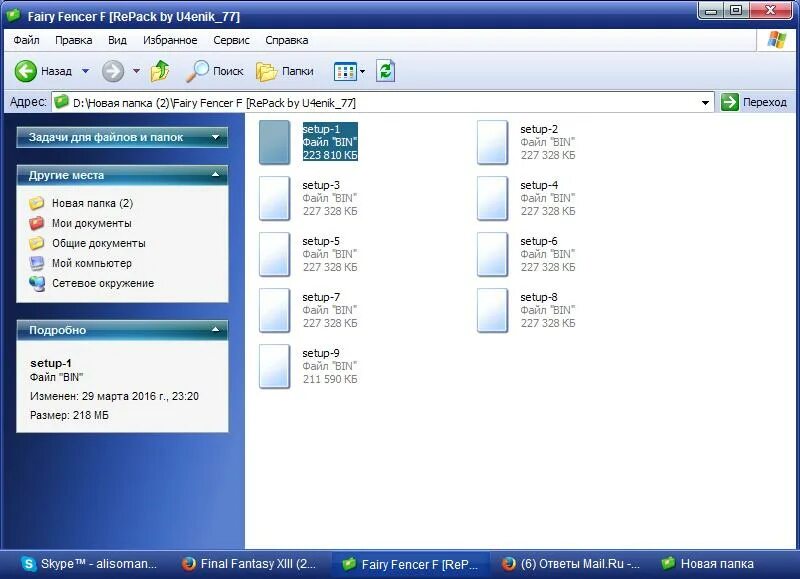
Task: Open the Сервис menu
Action: (x=231, y=40)
